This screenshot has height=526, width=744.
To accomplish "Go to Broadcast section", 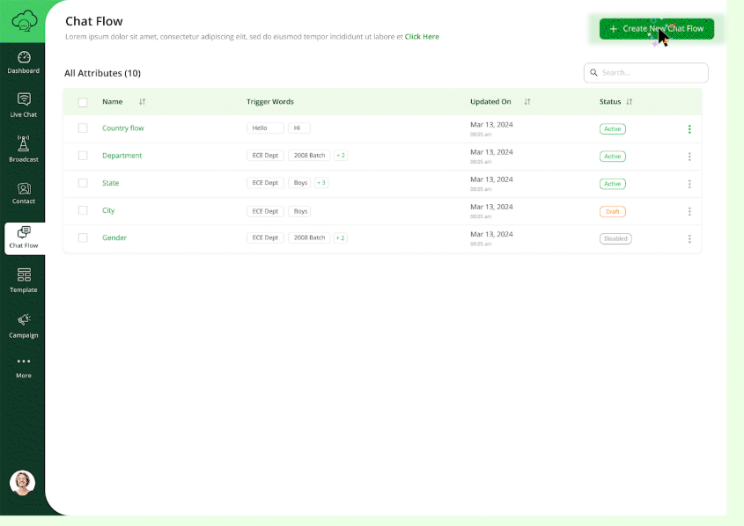I will click(24, 148).
